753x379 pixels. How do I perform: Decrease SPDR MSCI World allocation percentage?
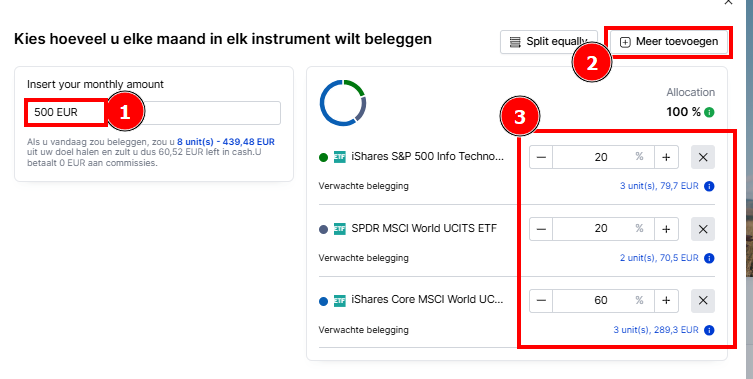(541, 229)
